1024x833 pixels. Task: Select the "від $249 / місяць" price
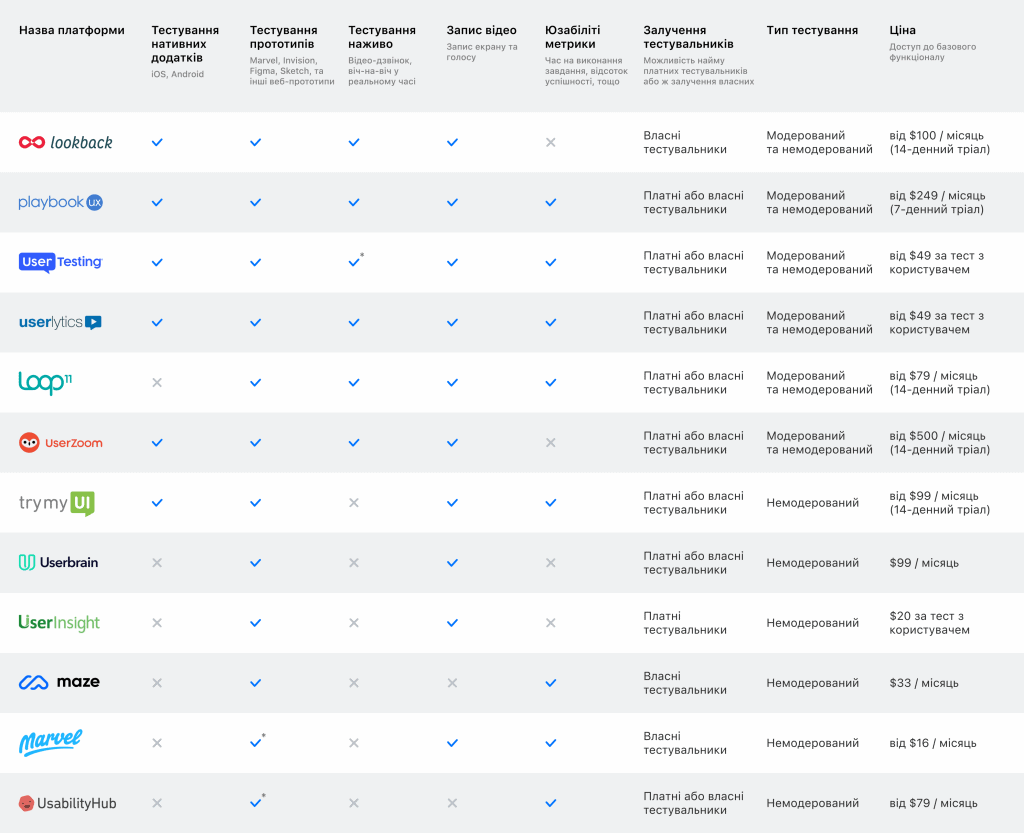pyautogui.click(x=937, y=195)
